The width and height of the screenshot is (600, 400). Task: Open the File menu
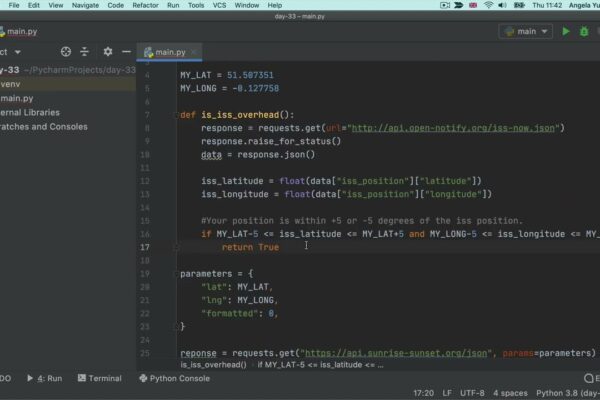point(14,5)
